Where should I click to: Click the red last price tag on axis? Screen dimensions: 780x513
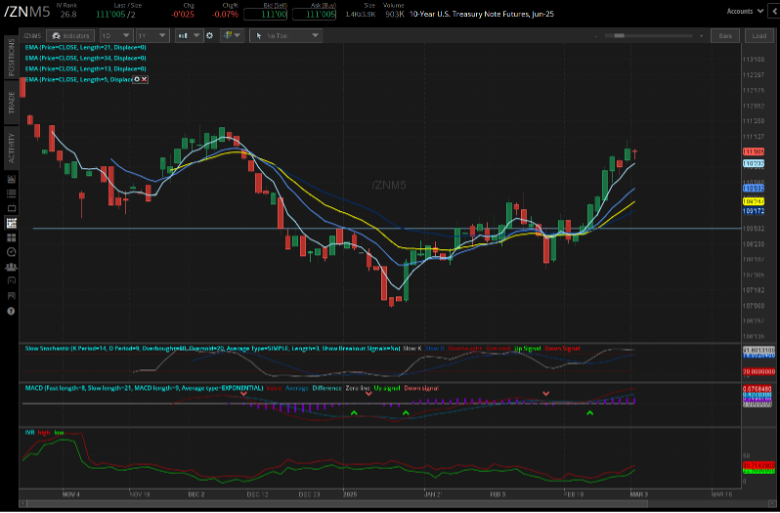click(x=754, y=152)
